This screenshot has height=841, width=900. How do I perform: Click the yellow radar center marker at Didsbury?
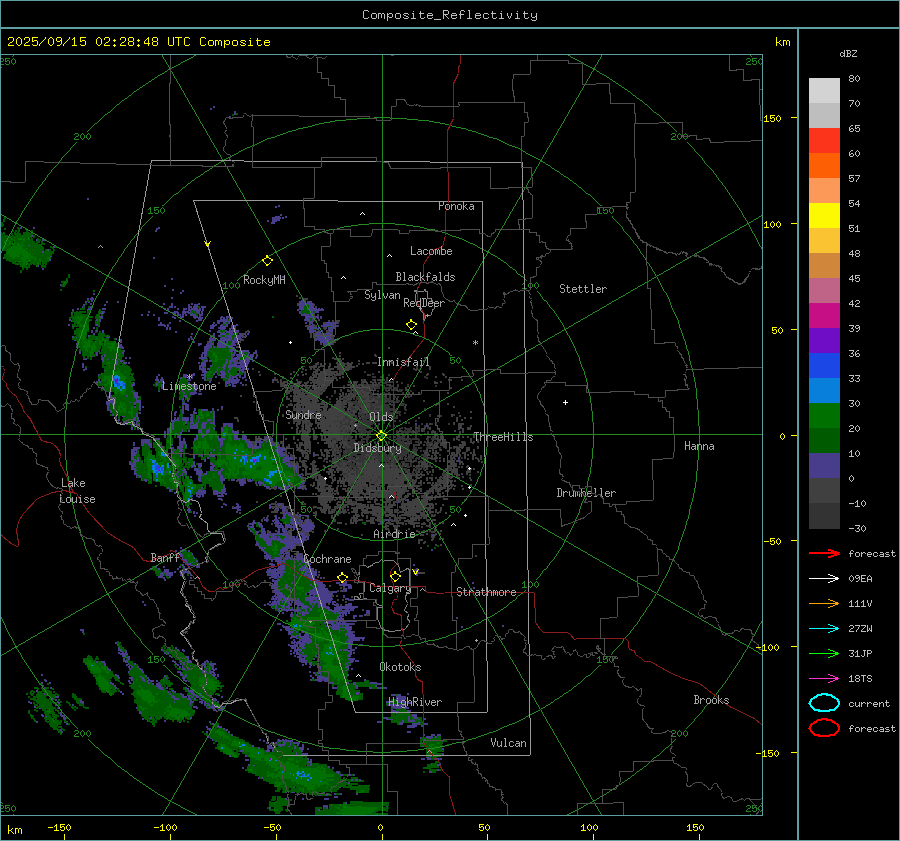381,436
